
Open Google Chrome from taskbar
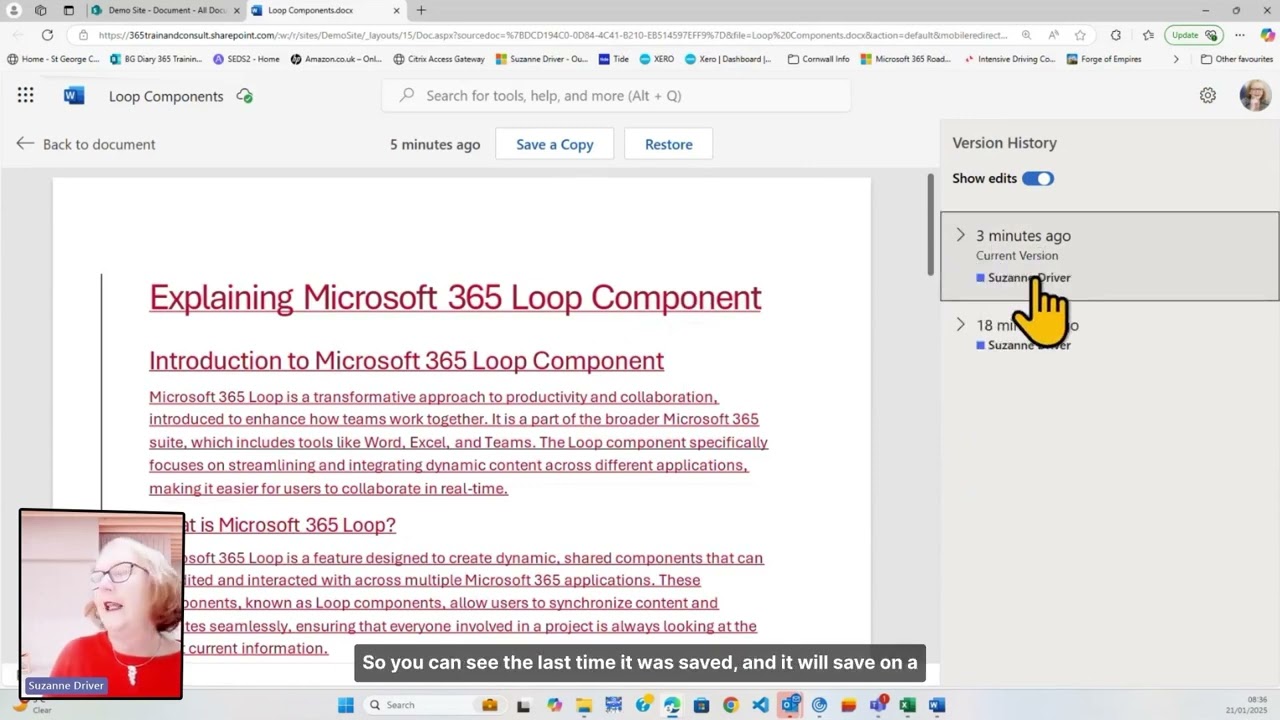pyautogui.click(x=730, y=705)
